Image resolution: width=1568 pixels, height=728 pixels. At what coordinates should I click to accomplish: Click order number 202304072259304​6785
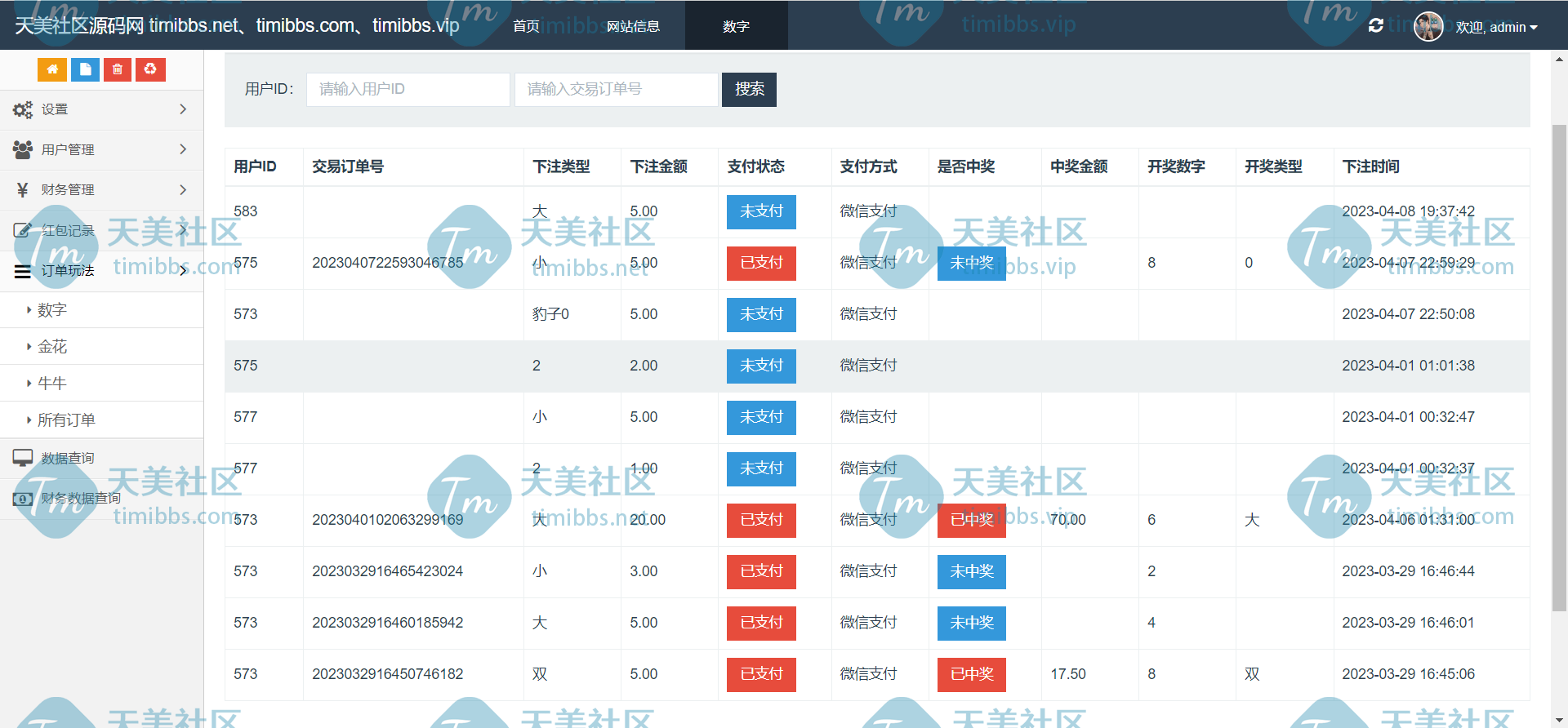coord(387,263)
